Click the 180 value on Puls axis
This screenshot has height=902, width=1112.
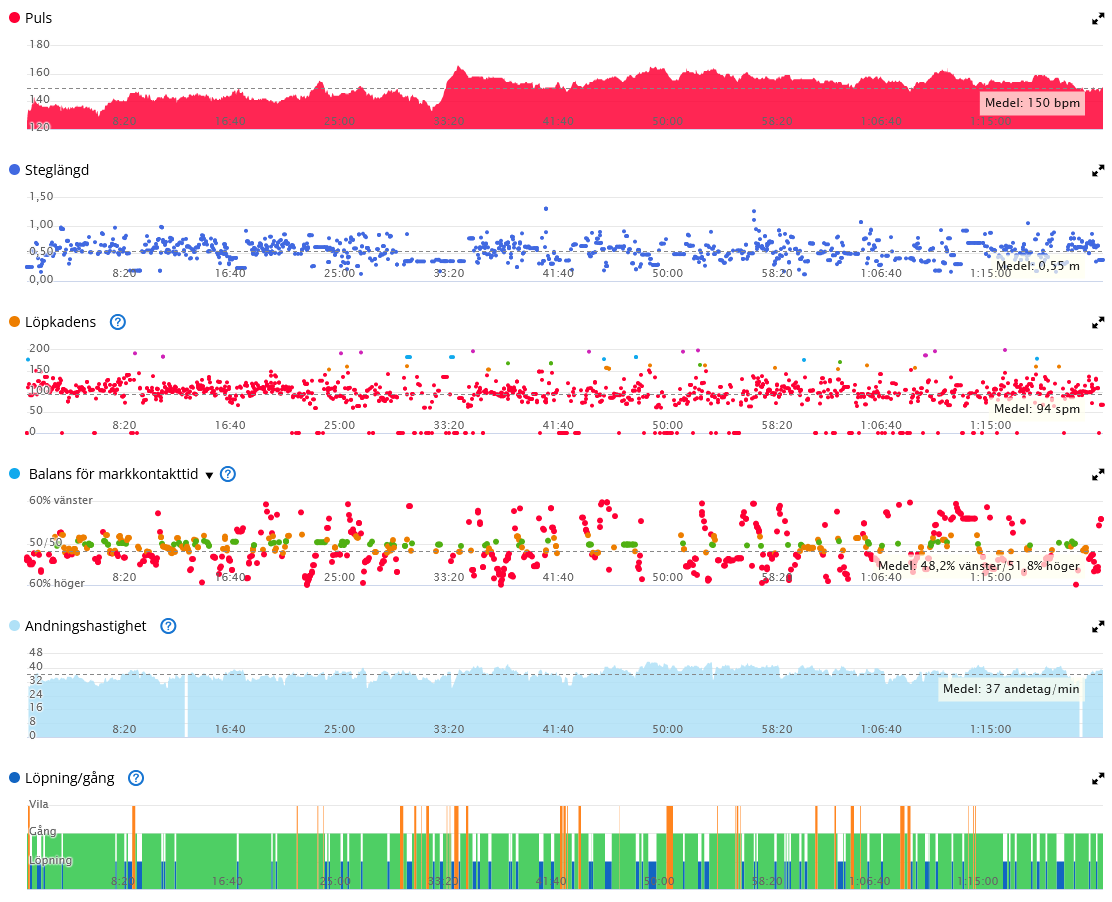point(40,44)
